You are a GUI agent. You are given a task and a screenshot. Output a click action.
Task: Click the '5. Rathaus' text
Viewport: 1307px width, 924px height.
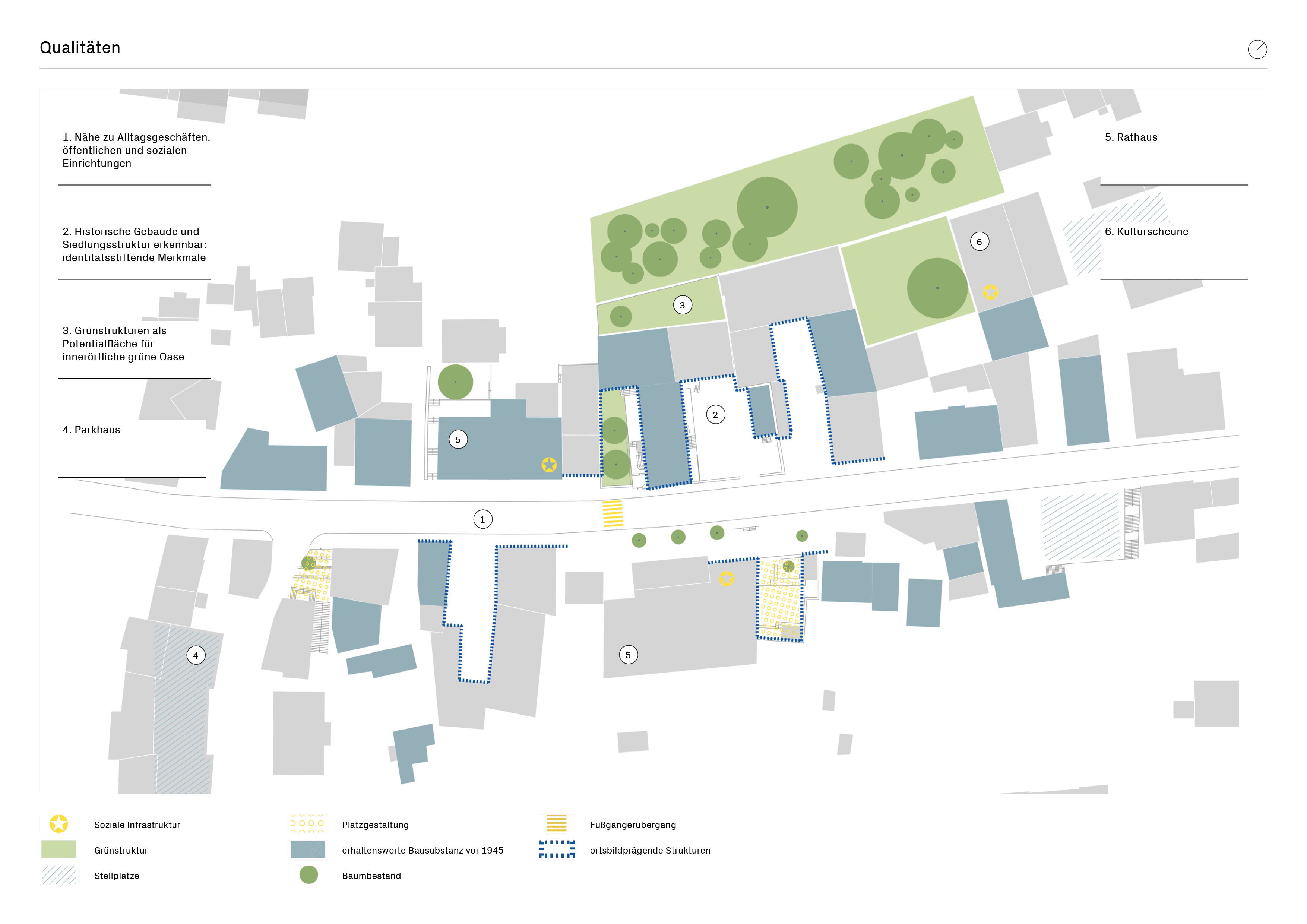pyautogui.click(x=1131, y=138)
